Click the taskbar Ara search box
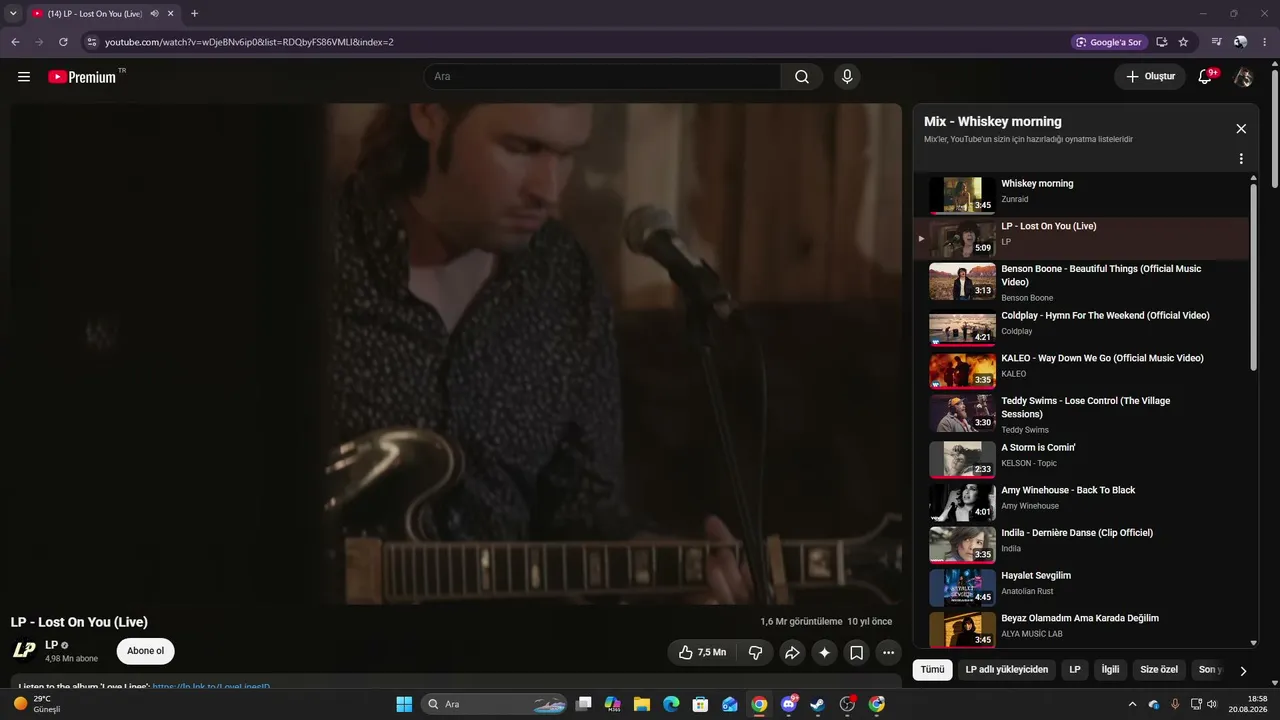Image resolution: width=1280 pixels, height=720 pixels. pos(494,704)
